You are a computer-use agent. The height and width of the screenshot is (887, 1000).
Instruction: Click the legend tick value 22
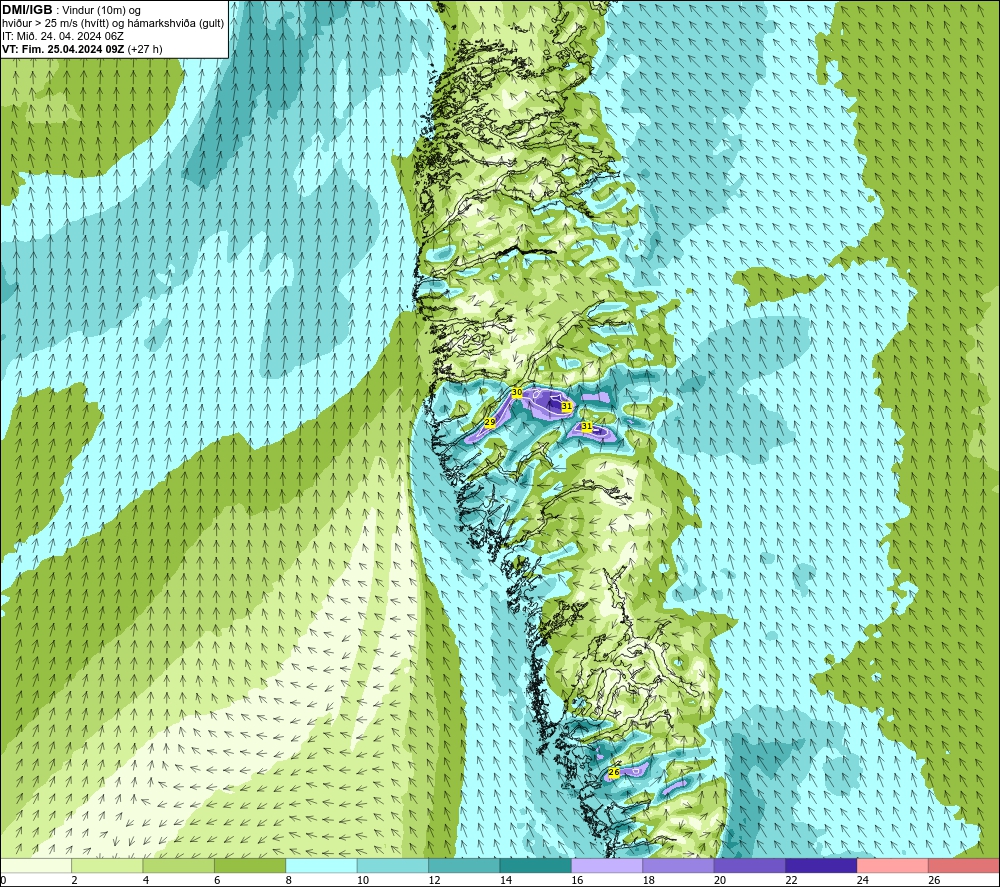pyautogui.click(x=791, y=880)
